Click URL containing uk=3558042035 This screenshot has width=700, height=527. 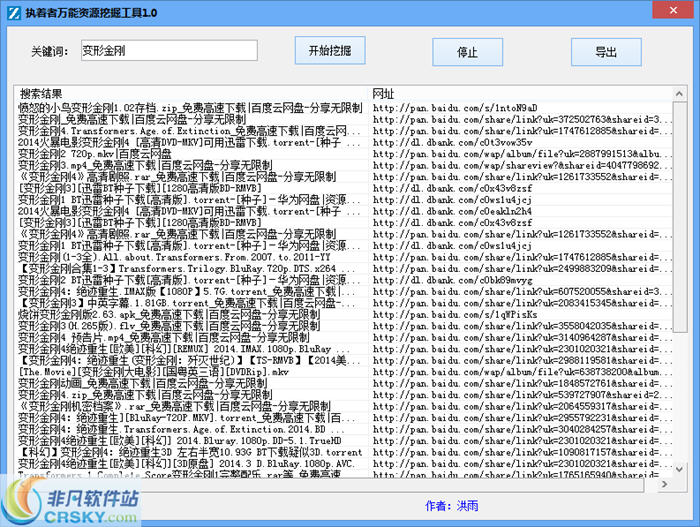coord(522,326)
